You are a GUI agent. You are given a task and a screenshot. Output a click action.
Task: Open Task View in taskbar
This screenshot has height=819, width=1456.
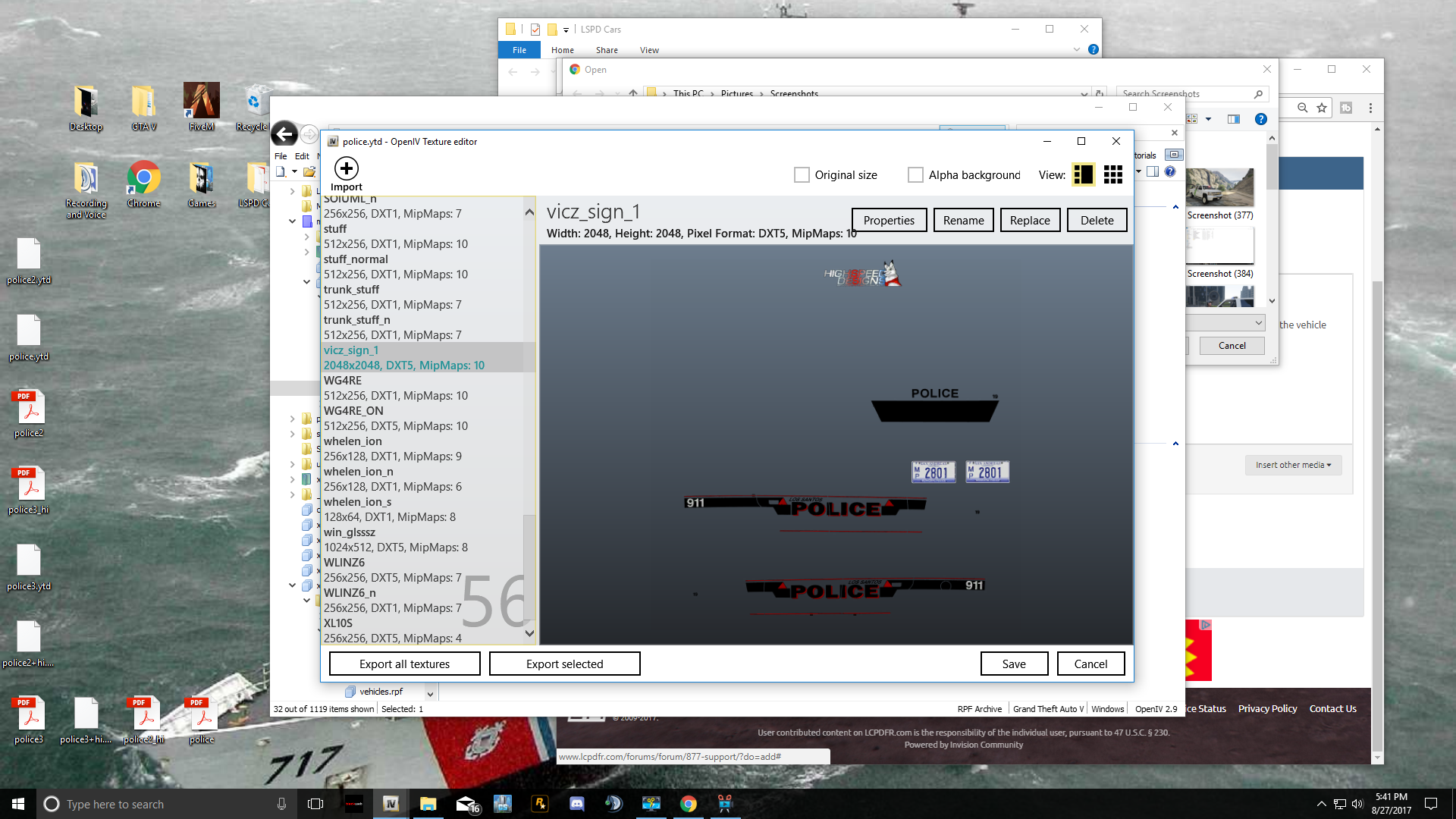pos(315,804)
